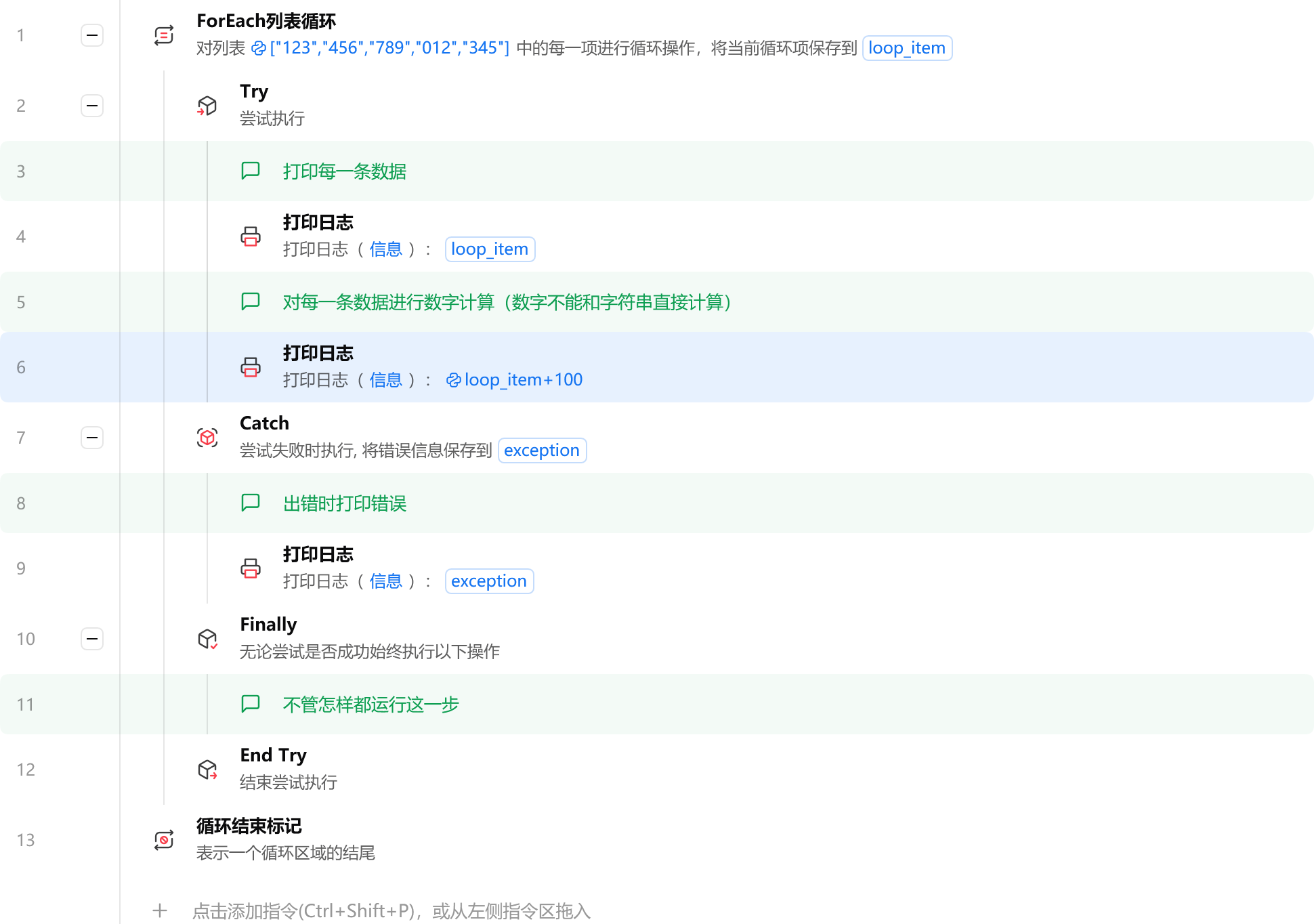Collapse the Try block on line 2
The width and height of the screenshot is (1314, 924).
92,106
